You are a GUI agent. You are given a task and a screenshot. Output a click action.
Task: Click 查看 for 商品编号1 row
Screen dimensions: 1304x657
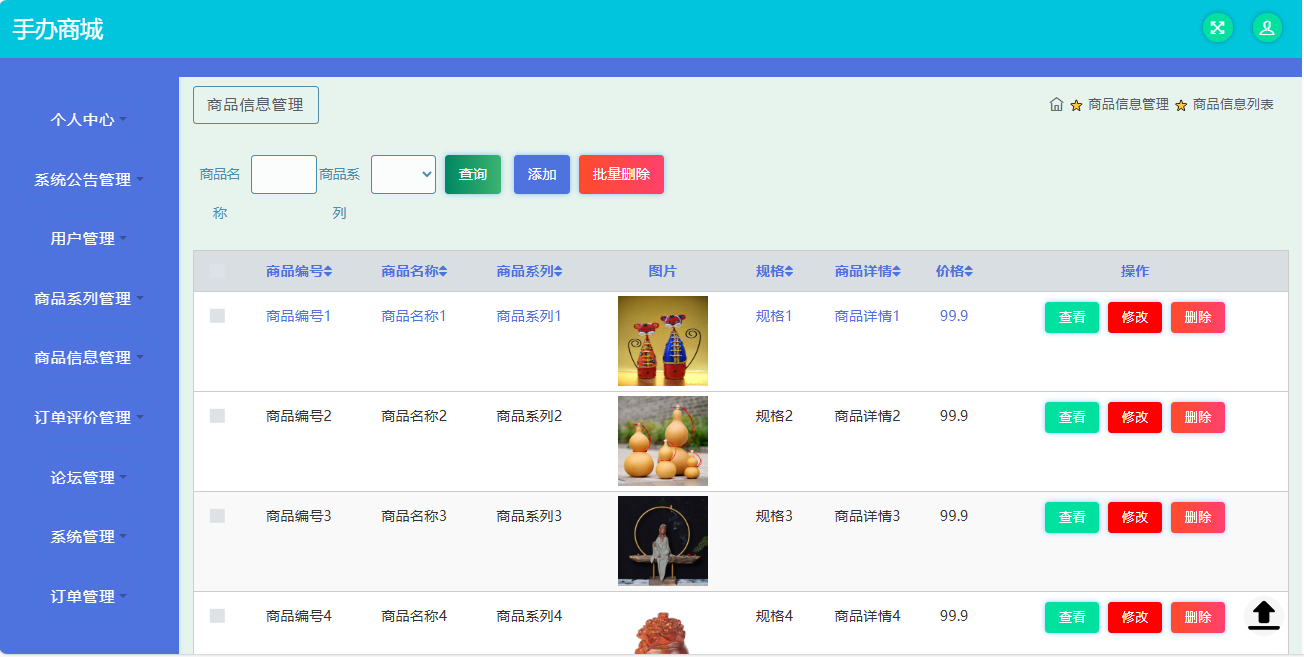[1072, 317]
